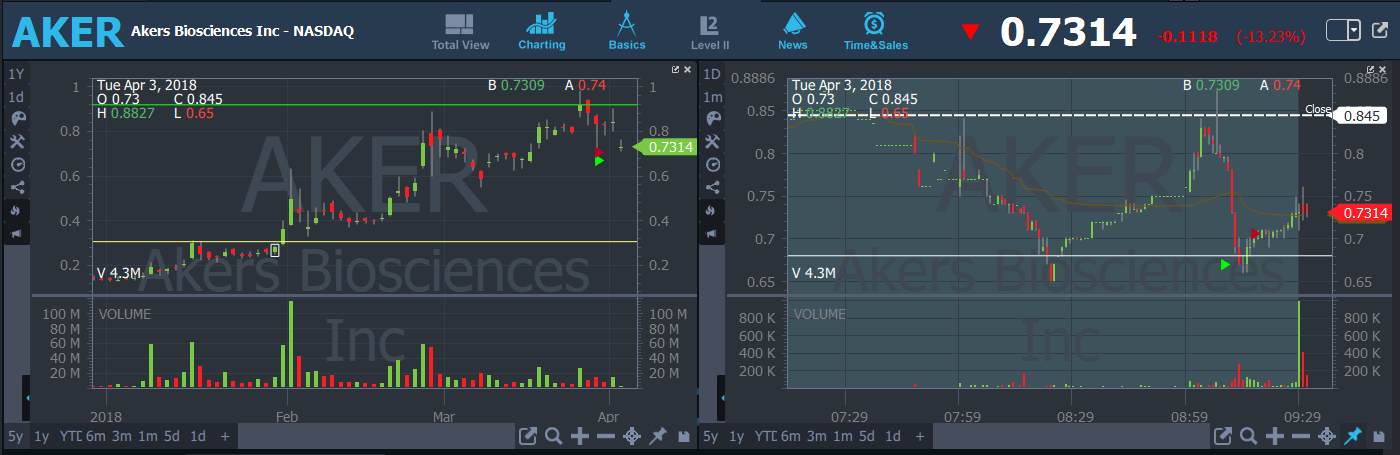Click the right chart magnifier search icon
The height and width of the screenshot is (455, 1400).
[x=1248, y=436]
